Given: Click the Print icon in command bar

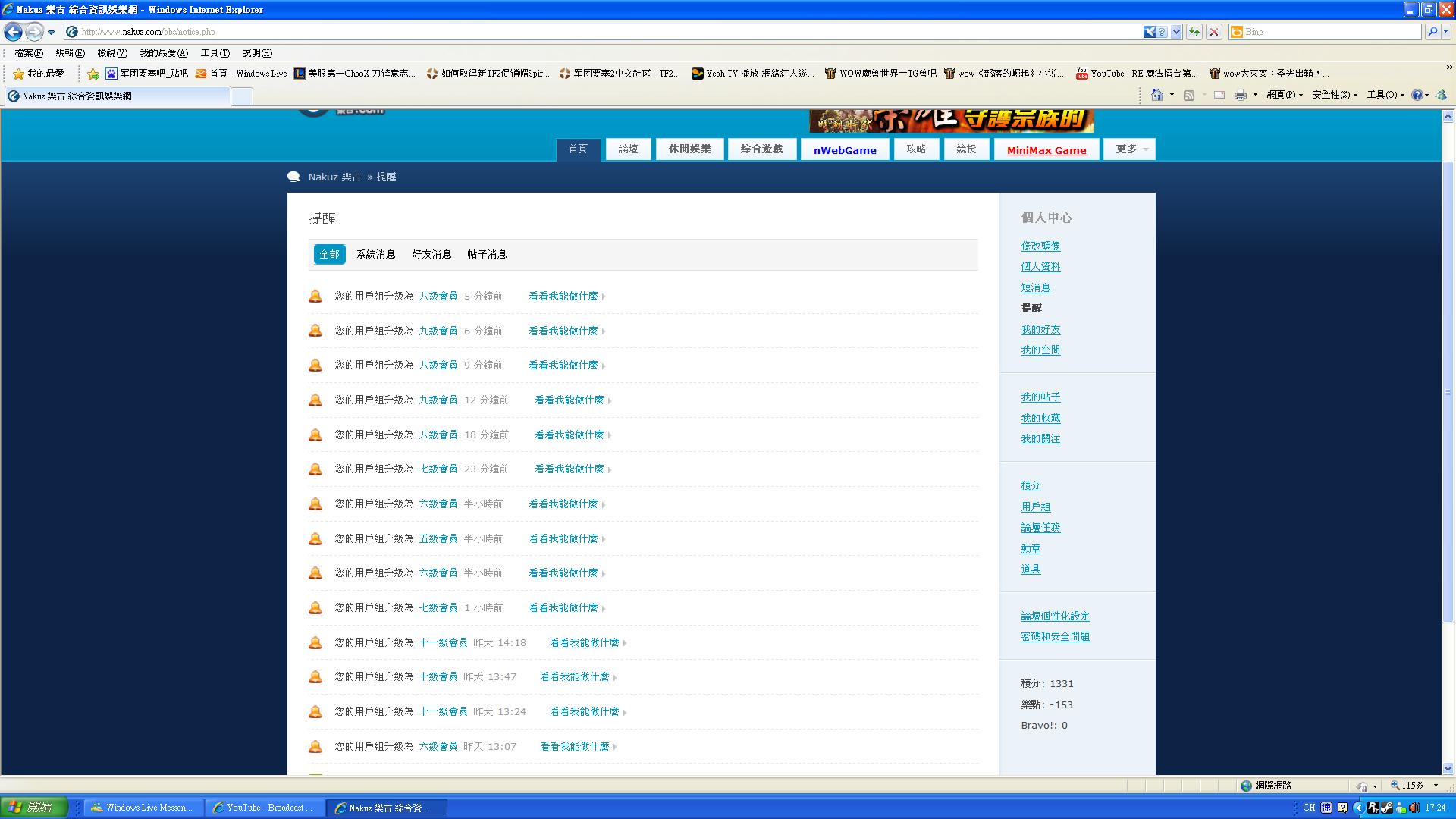Looking at the screenshot, I should [1240, 95].
